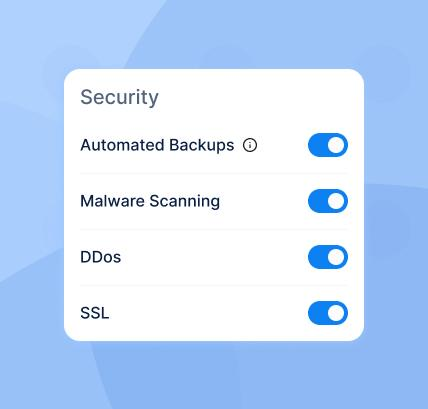This screenshot has height=409, width=428.
Task: Turn off the Malware Scanning switch
Action: click(328, 201)
